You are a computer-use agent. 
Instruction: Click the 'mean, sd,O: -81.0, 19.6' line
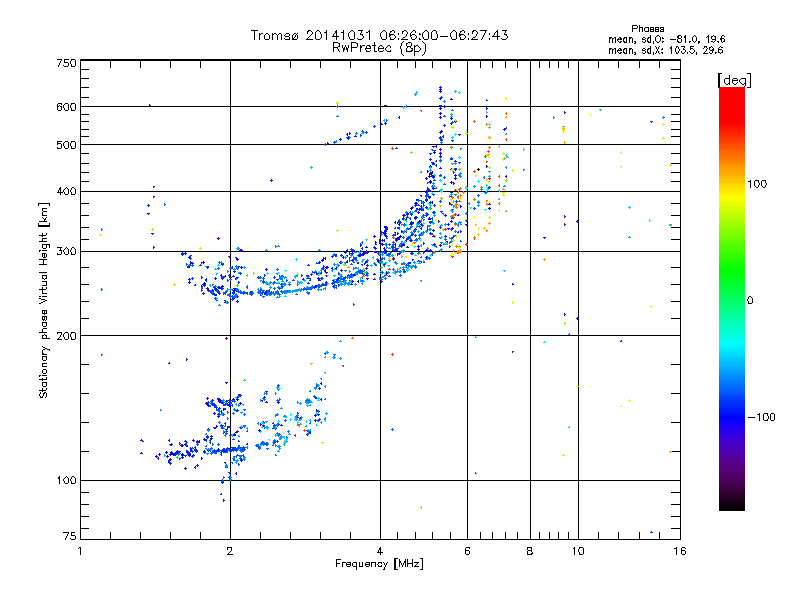pos(666,39)
